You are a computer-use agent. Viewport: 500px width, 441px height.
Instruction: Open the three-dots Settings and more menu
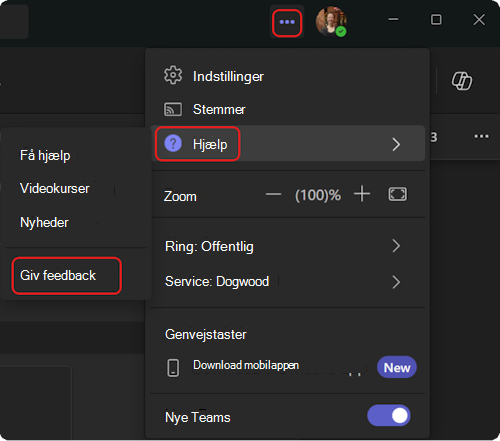tap(287, 22)
